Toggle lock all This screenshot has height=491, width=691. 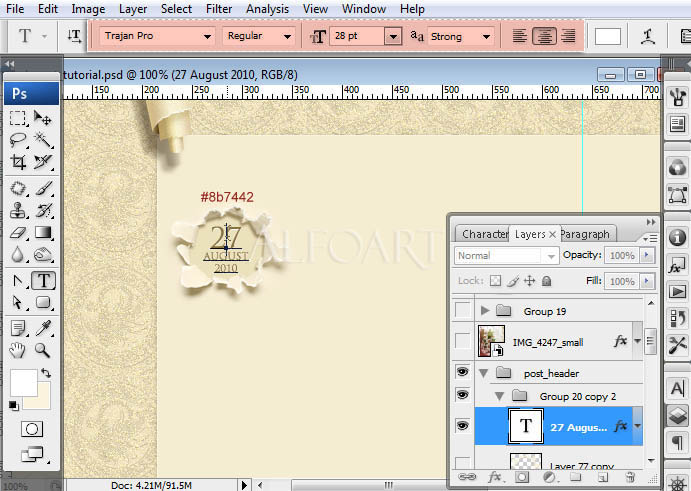(546, 281)
